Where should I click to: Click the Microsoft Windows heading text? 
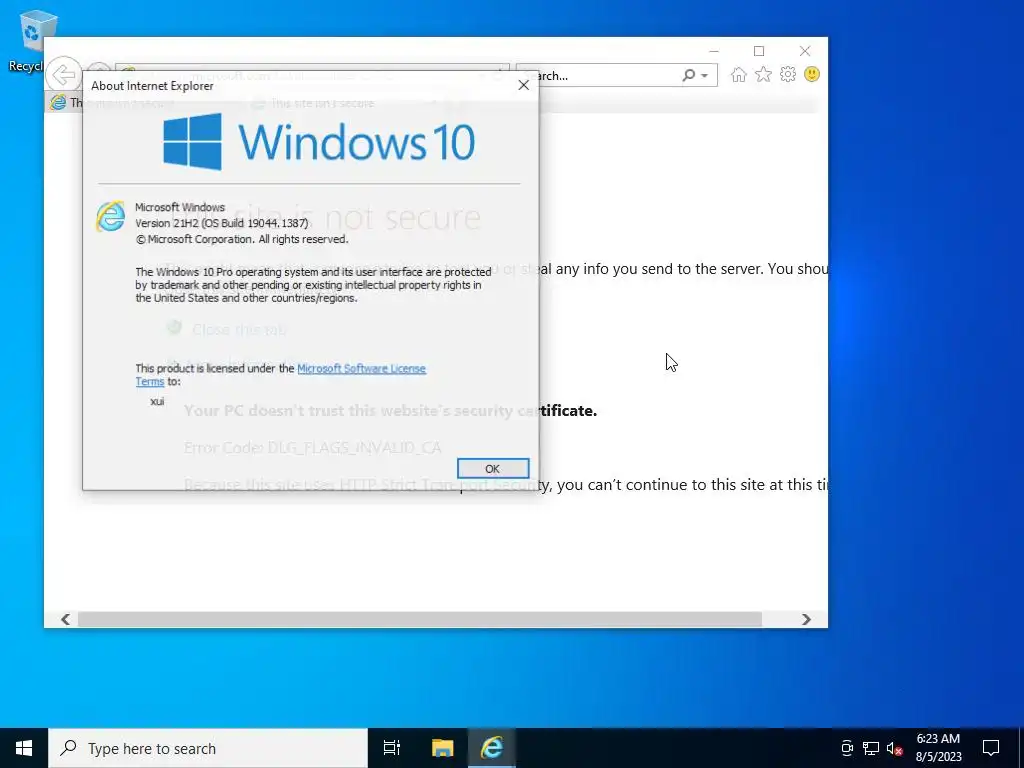point(180,207)
